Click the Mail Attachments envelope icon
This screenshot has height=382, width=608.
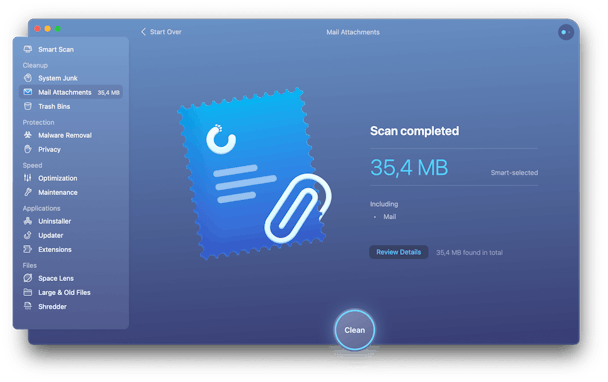pos(28,92)
